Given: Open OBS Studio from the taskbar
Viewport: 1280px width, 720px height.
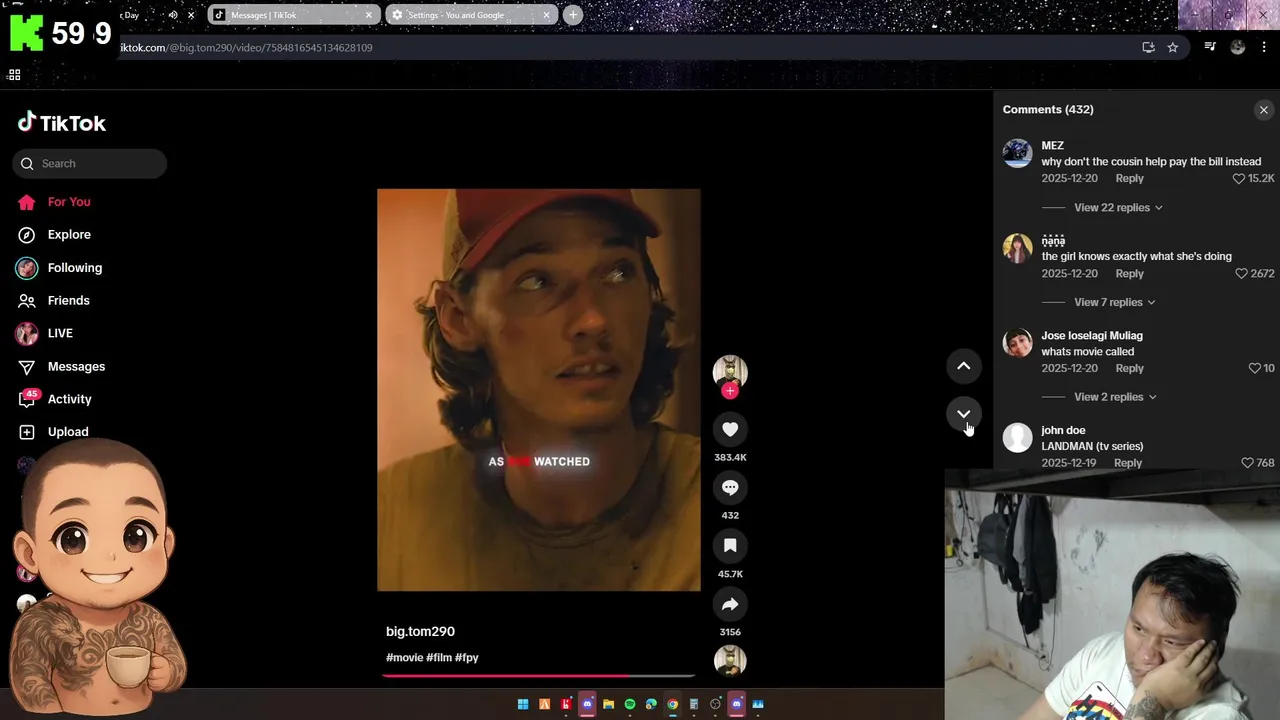Looking at the screenshot, I should click(715, 704).
